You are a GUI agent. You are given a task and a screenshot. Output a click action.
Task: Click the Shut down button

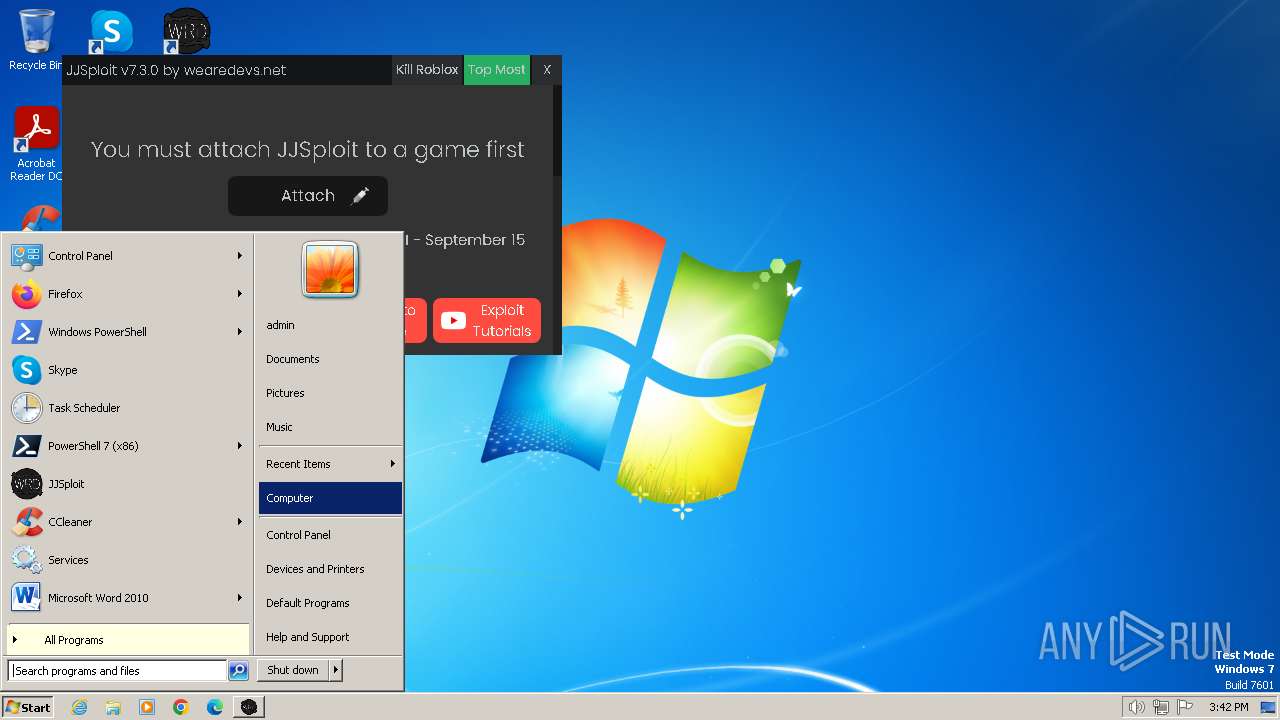tap(293, 670)
